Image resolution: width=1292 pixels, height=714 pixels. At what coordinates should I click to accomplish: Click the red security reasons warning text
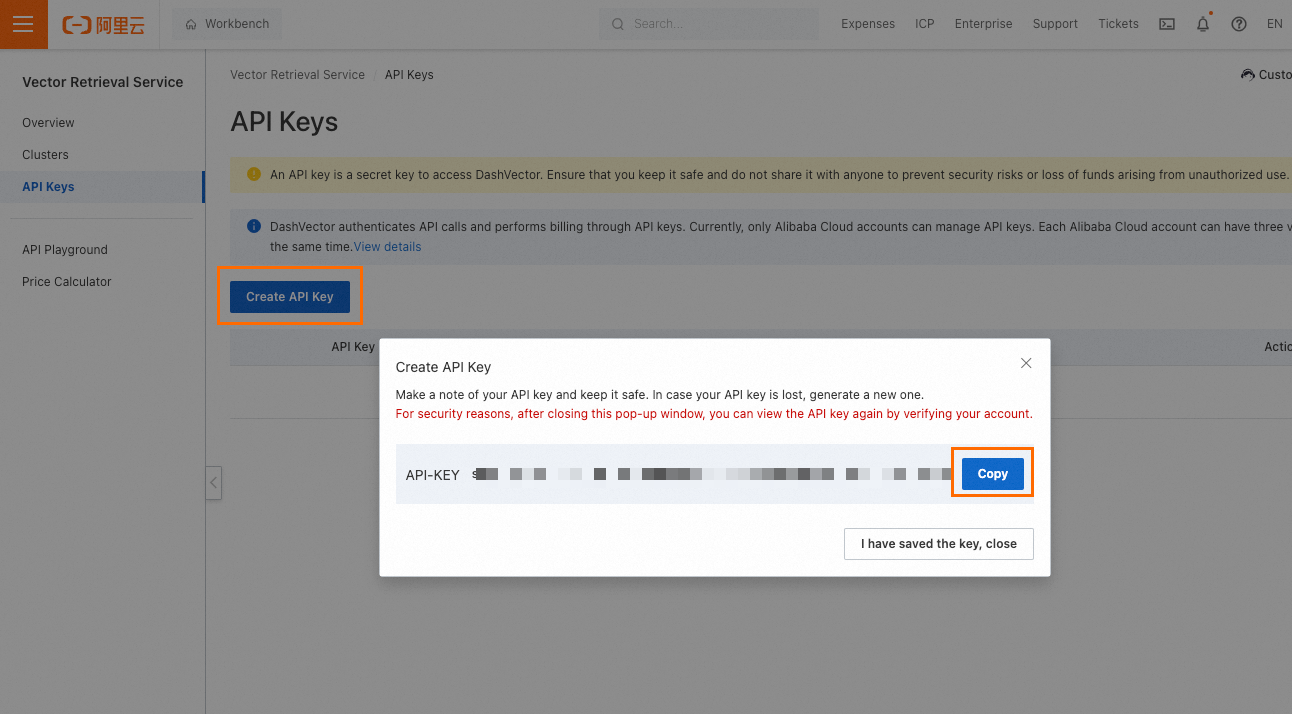click(714, 414)
